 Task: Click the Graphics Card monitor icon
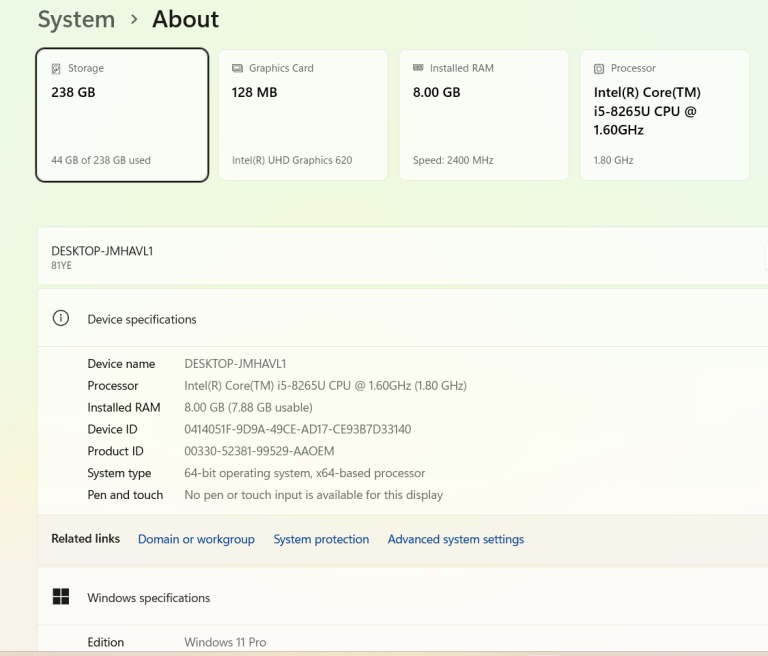(x=237, y=69)
